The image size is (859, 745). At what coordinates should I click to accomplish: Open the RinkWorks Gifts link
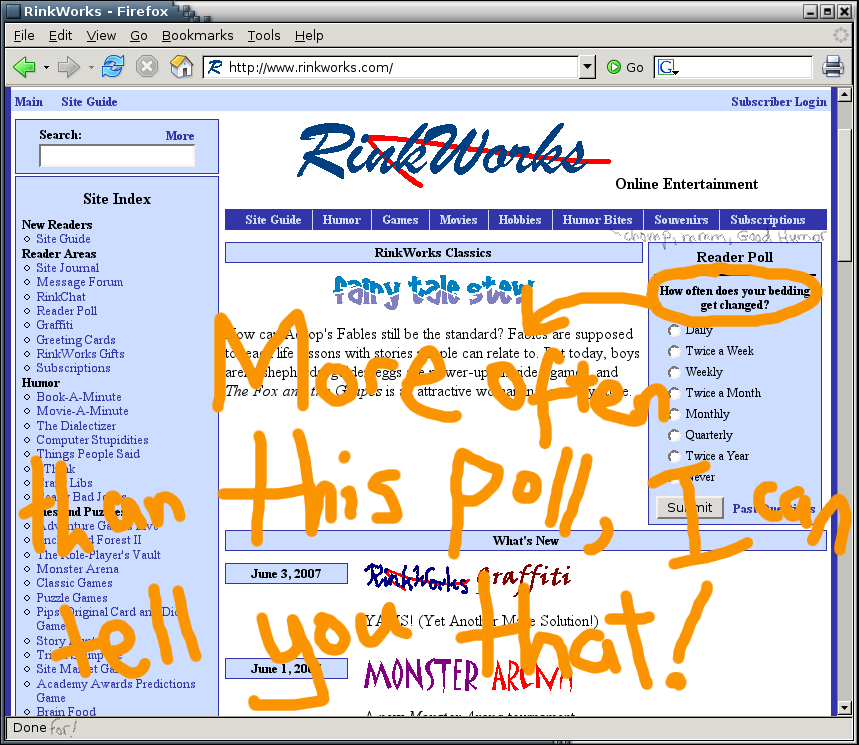[x=80, y=354]
